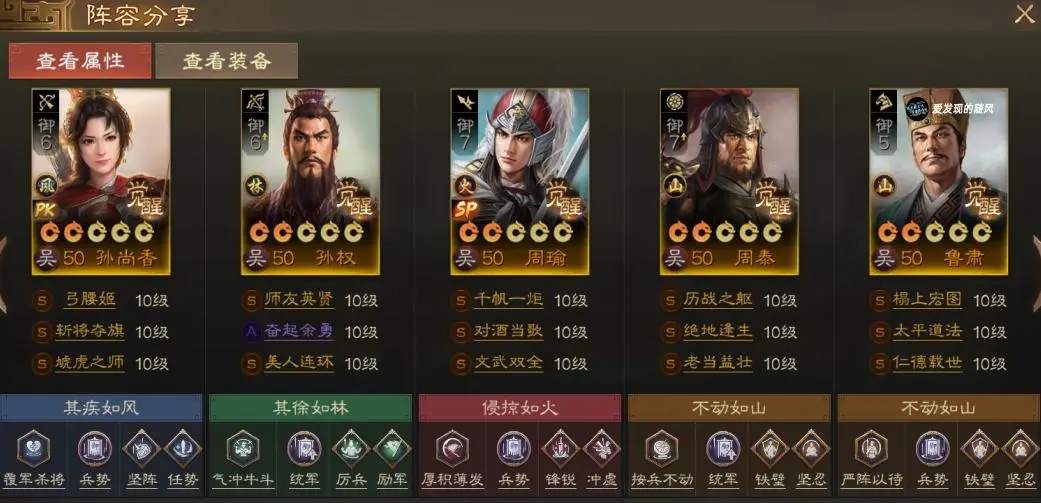Click the 覆军杀将 formation icon
Screen dimensions: 1041x503
pyautogui.click(x=33, y=449)
